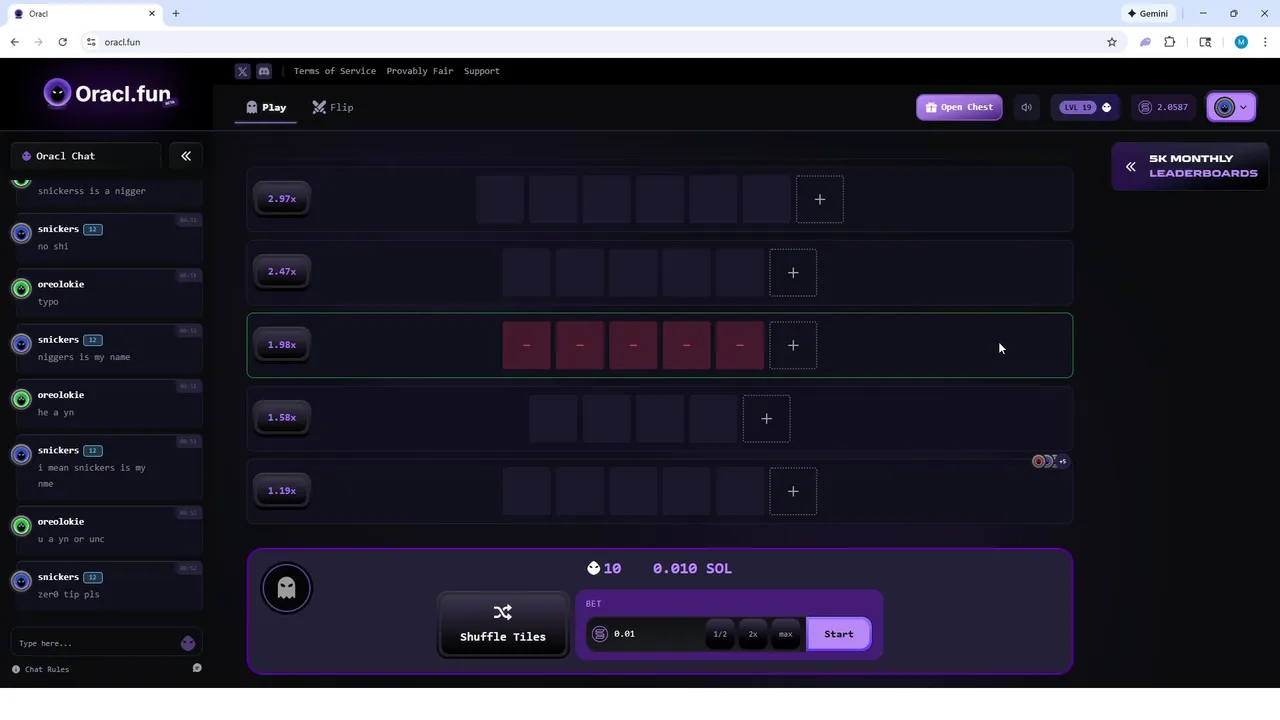
Task: Open the user avatar dropdown menu
Action: (x=1231, y=107)
